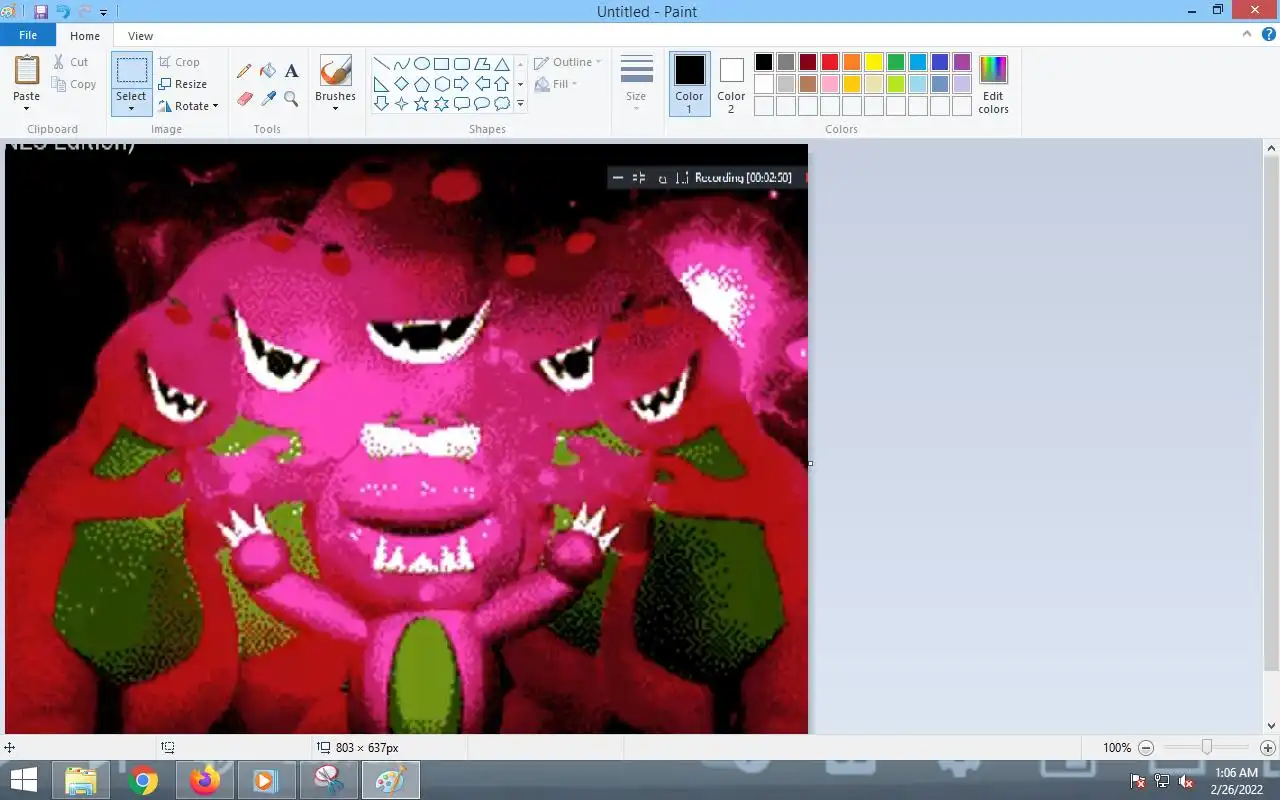Pick the purple color swatch
The image size is (1280, 800).
click(962, 62)
